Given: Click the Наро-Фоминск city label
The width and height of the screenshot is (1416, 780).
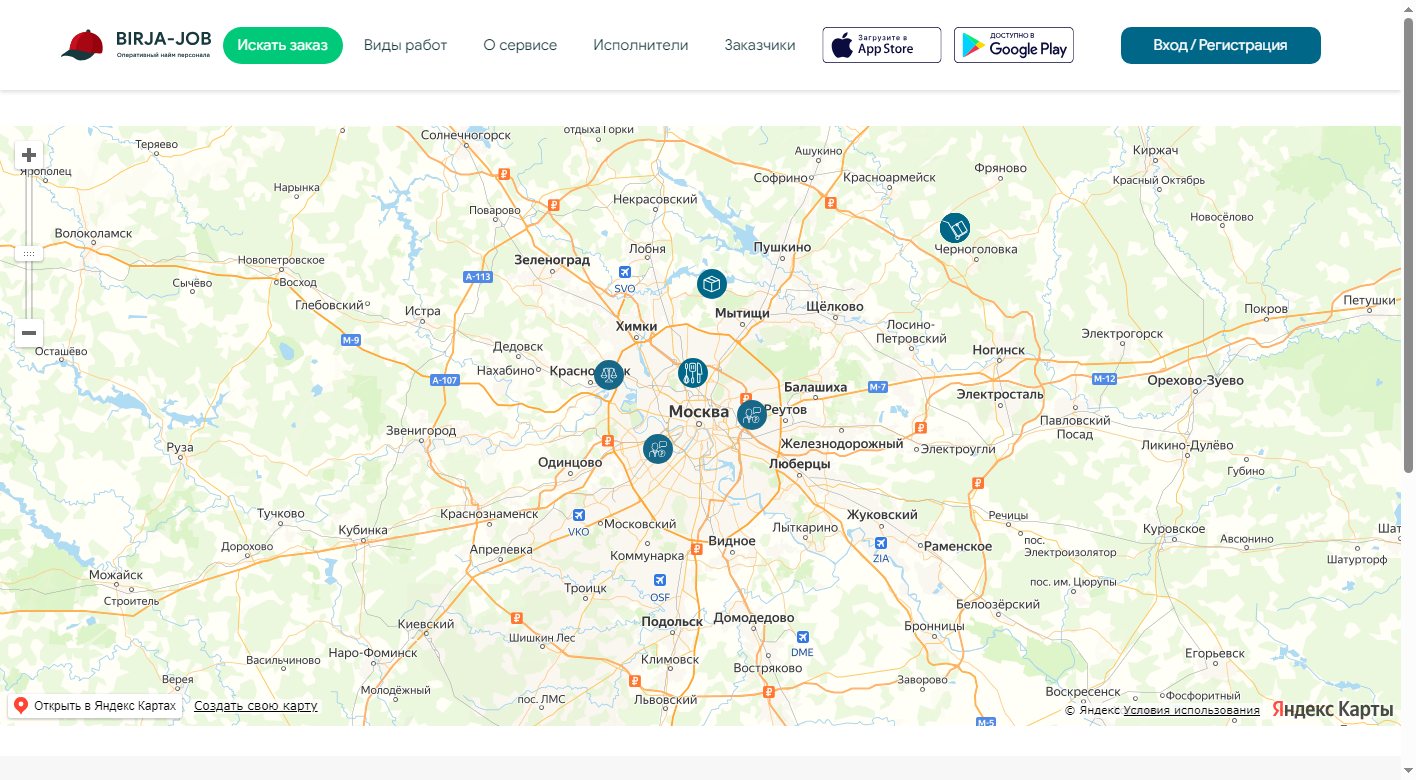Looking at the screenshot, I should tap(372, 653).
